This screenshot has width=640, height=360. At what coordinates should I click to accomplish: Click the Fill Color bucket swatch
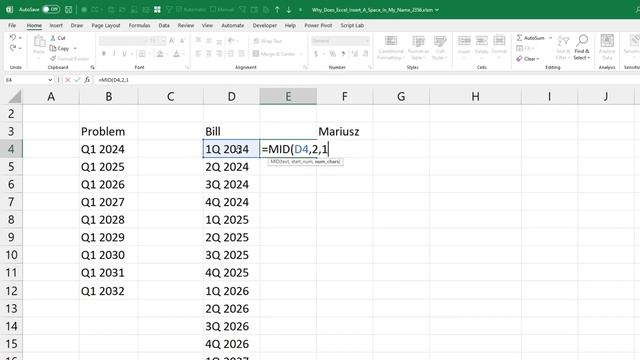coord(160,54)
